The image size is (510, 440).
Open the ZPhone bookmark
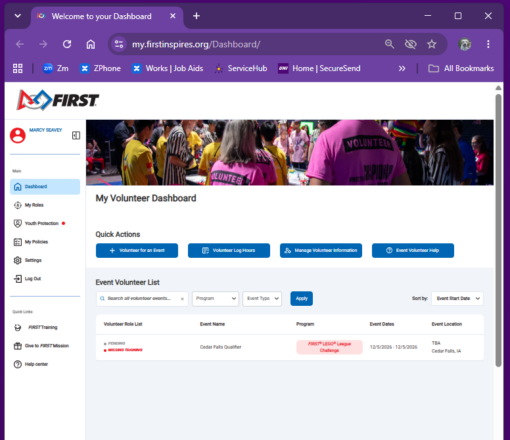point(100,68)
